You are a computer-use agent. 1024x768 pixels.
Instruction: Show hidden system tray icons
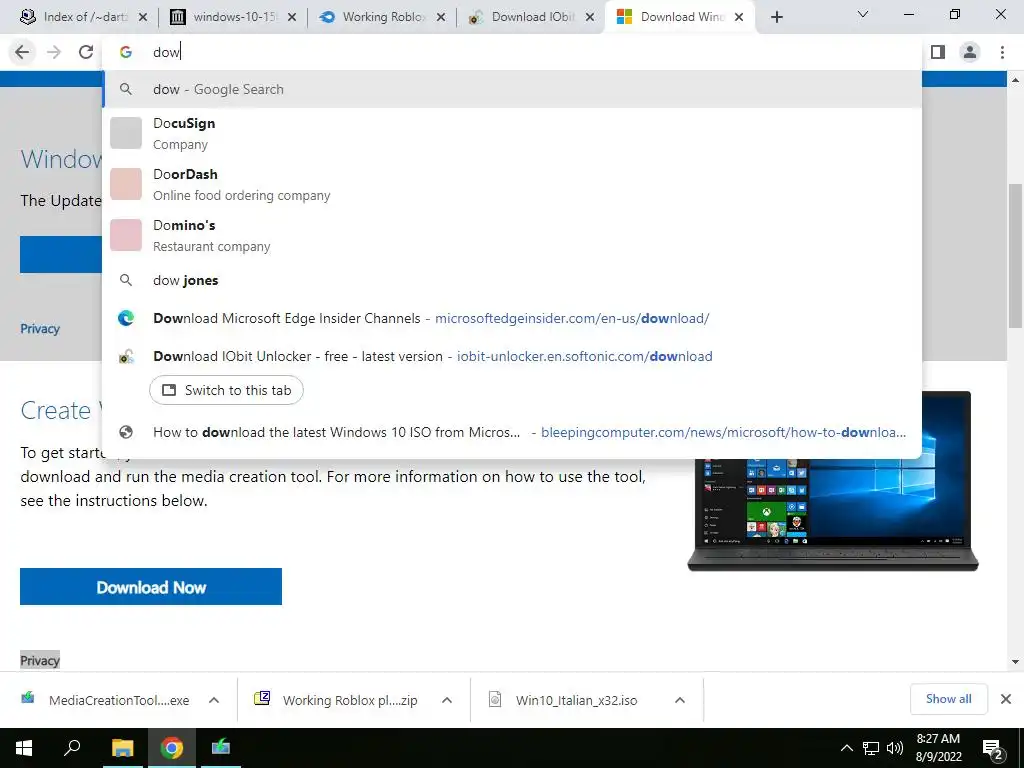pos(846,748)
